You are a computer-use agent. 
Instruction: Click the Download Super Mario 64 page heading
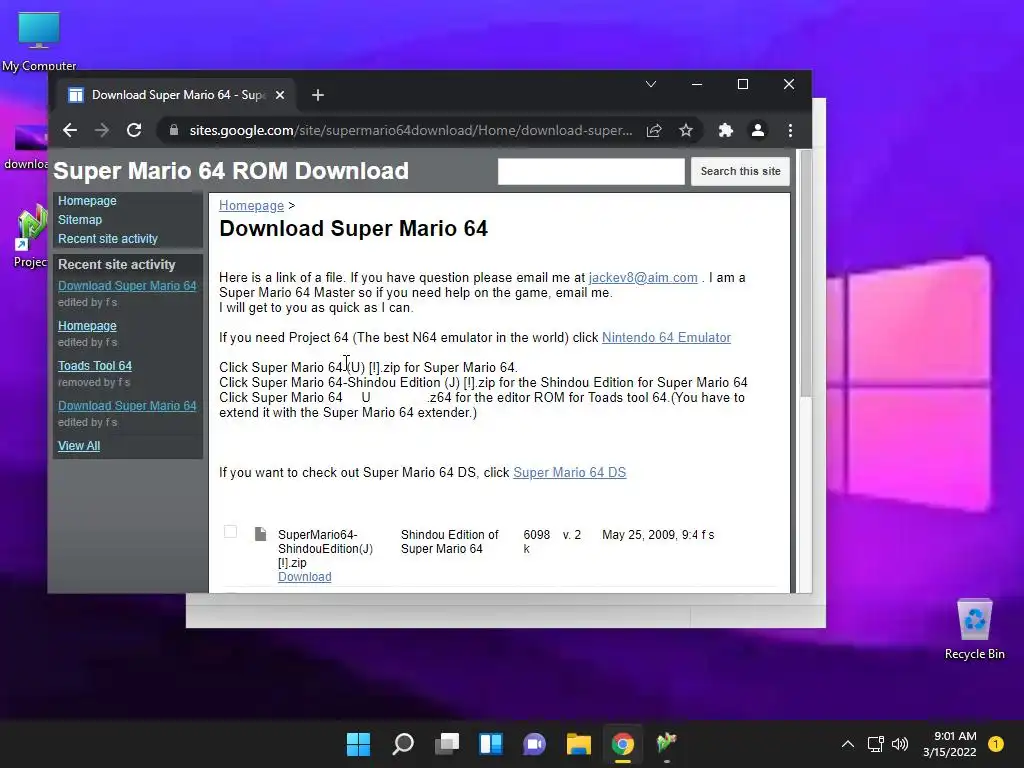click(353, 229)
